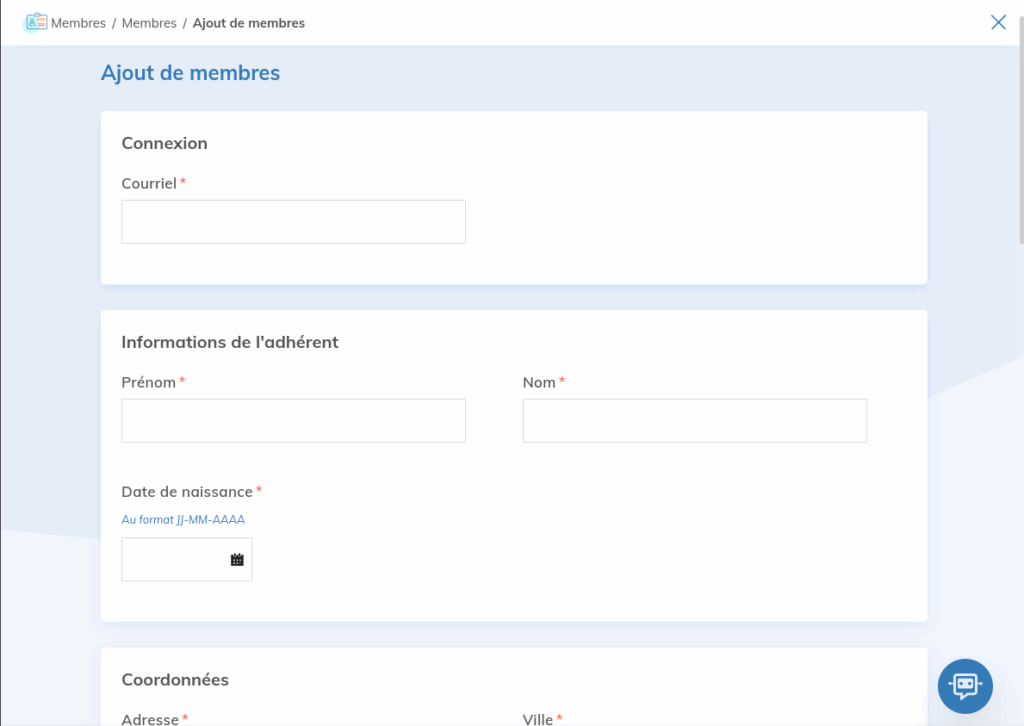The image size is (1024, 726).
Task: Focus the Courriel input field
Action: [x=293, y=222]
